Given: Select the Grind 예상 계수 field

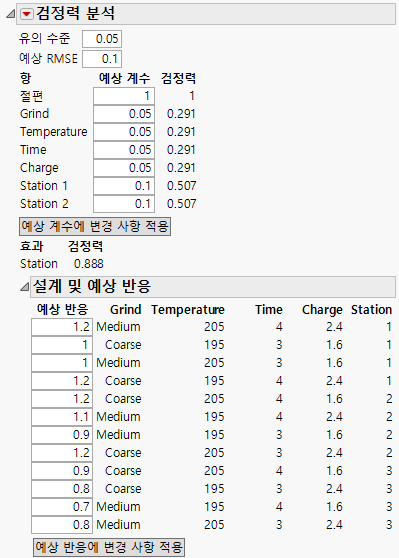Looking at the screenshot, I should 124,114.
